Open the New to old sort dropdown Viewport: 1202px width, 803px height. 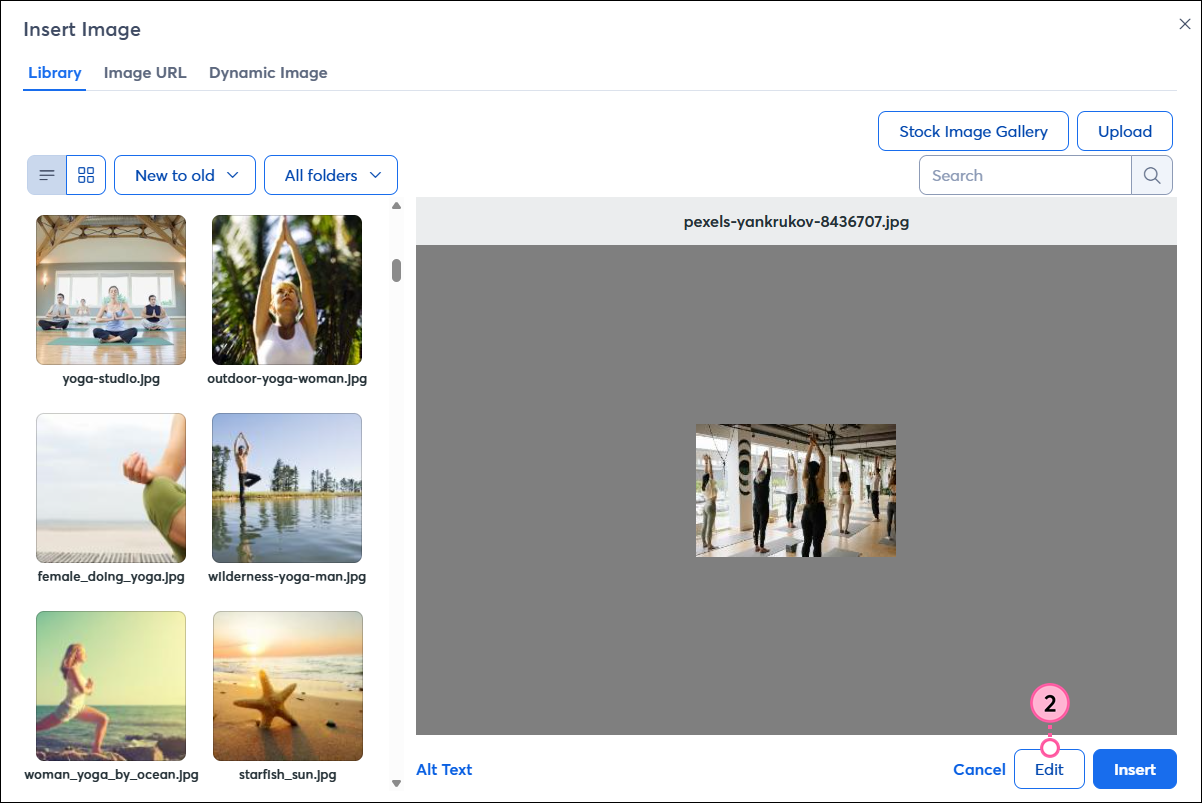pos(185,175)
